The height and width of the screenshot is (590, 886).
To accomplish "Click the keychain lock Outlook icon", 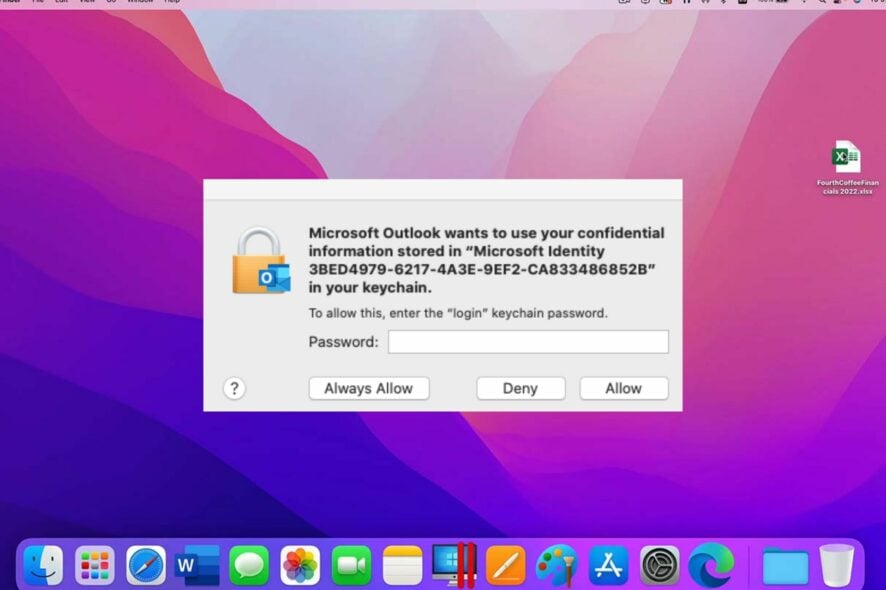I will [x=261, y=261].
